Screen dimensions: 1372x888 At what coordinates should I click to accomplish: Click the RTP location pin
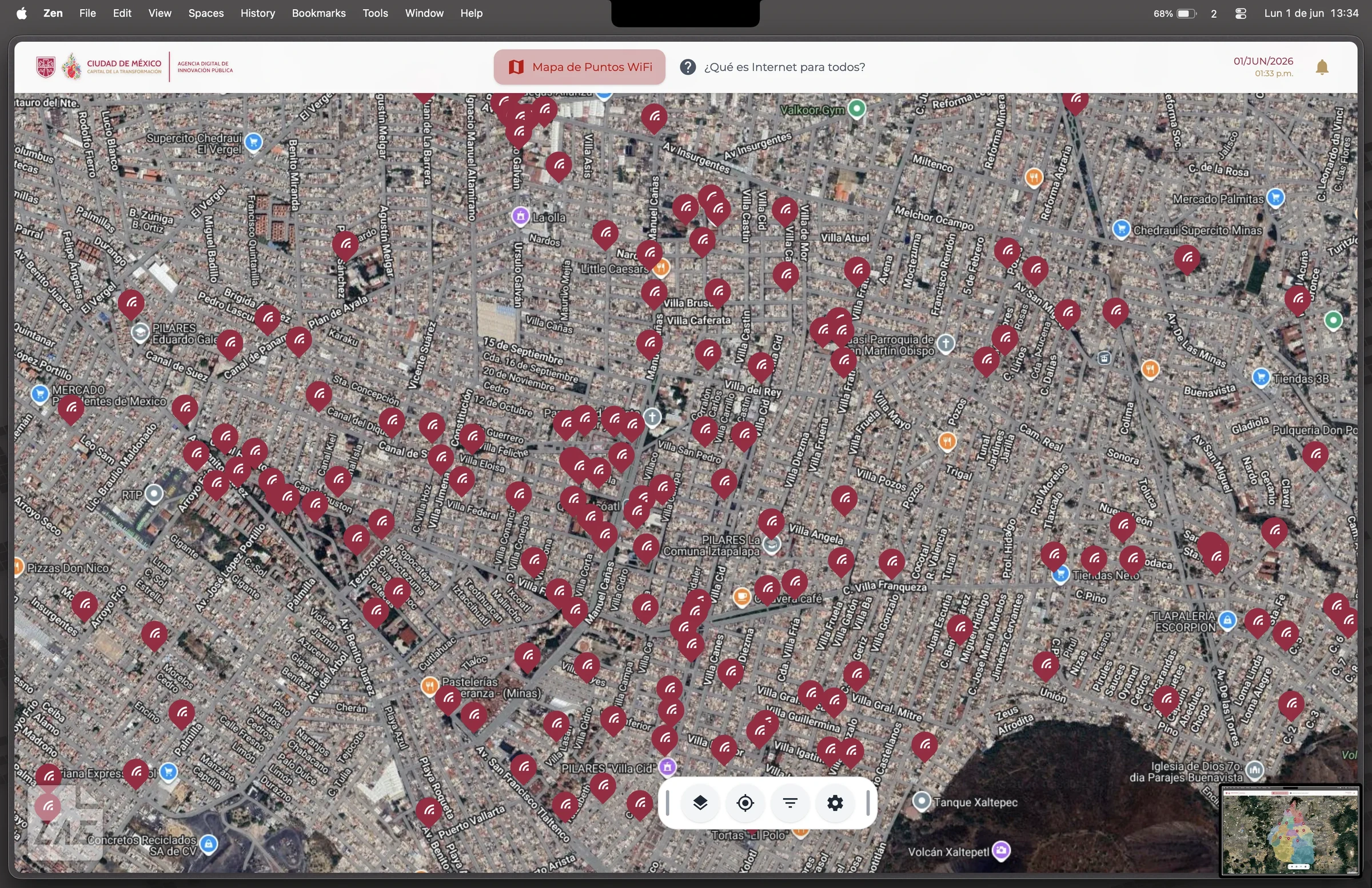point(153,494)
